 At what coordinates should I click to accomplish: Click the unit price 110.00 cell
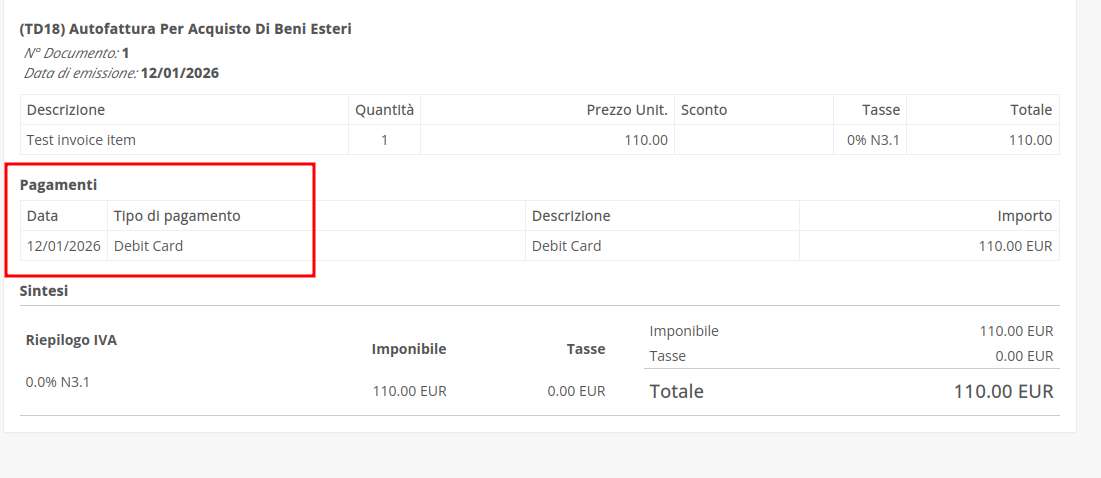pyautogui.click(x=646, y=140)
